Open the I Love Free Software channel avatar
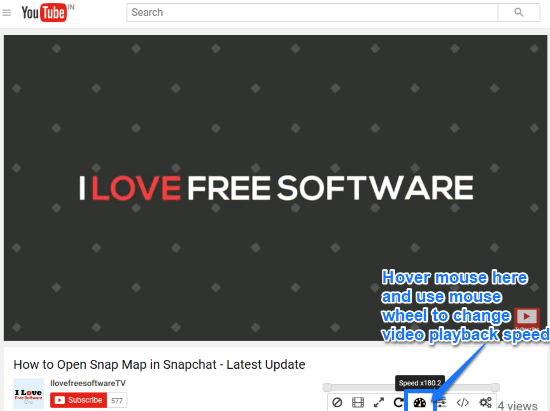The height and width of the screenshot is (411, 550). (x=28, y=393)
